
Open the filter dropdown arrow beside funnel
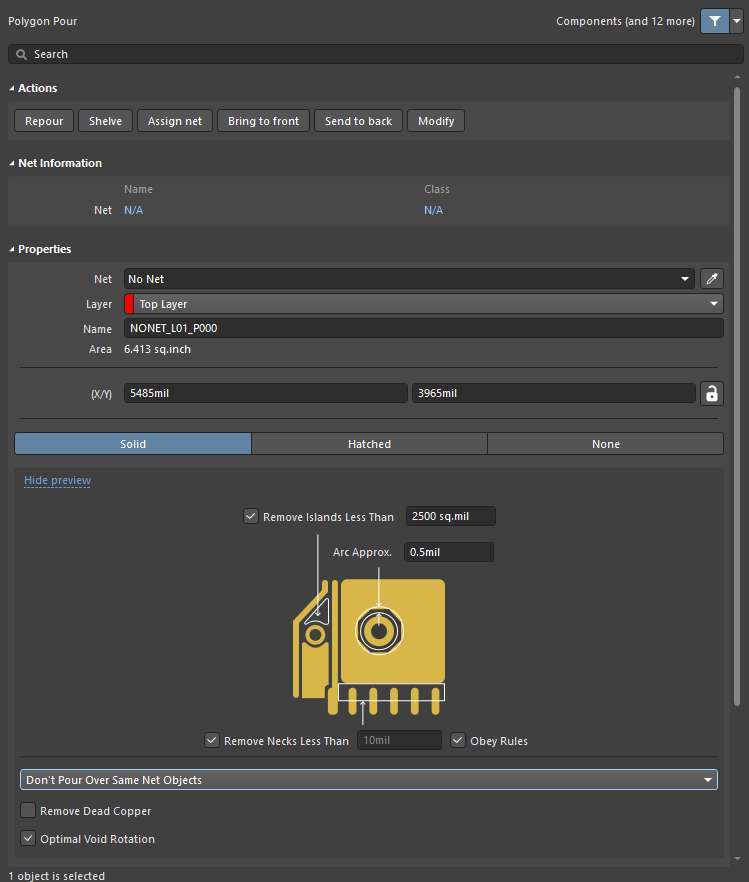click(736, 21)
